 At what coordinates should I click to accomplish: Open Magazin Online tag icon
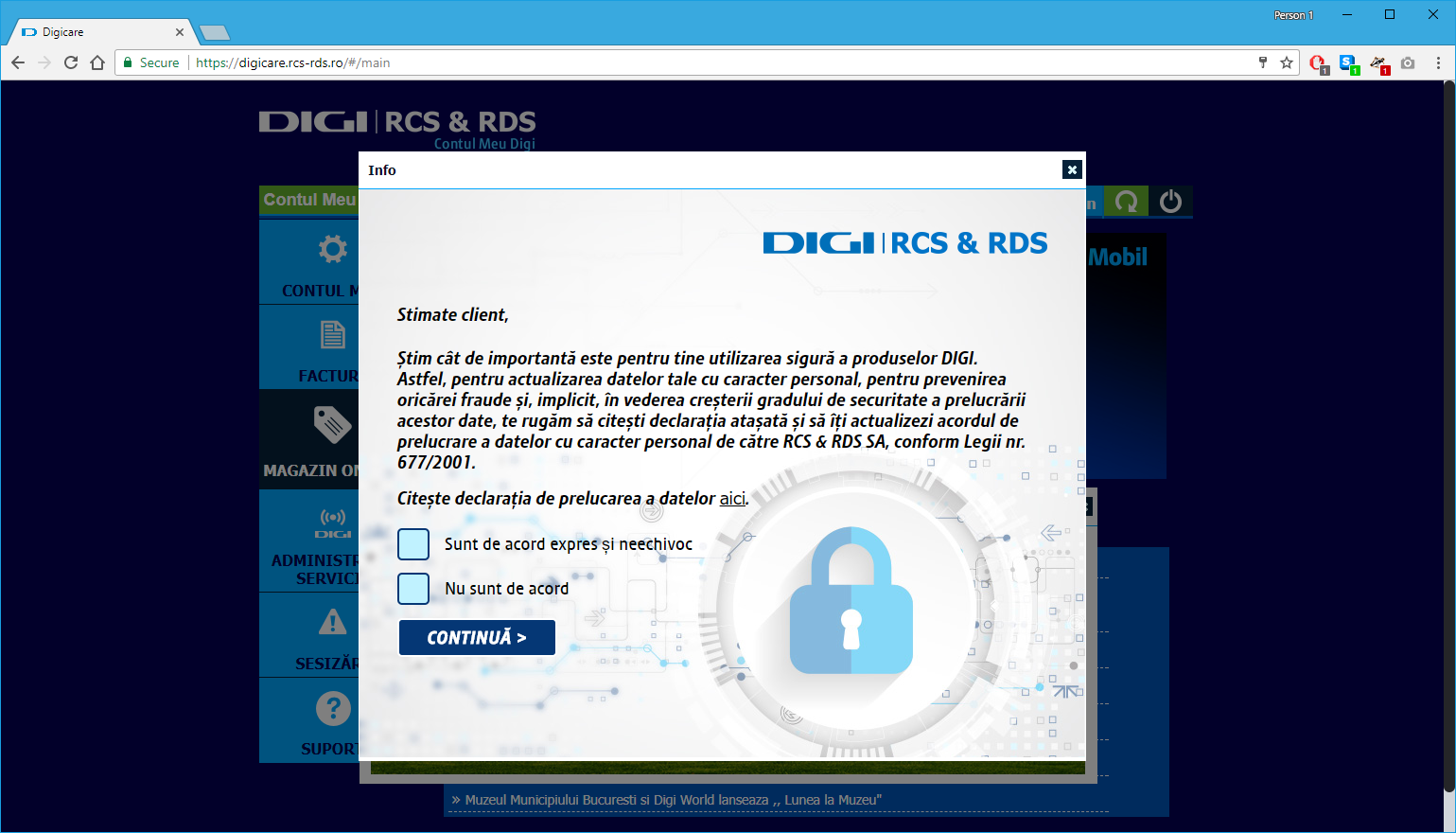[332, 425]
